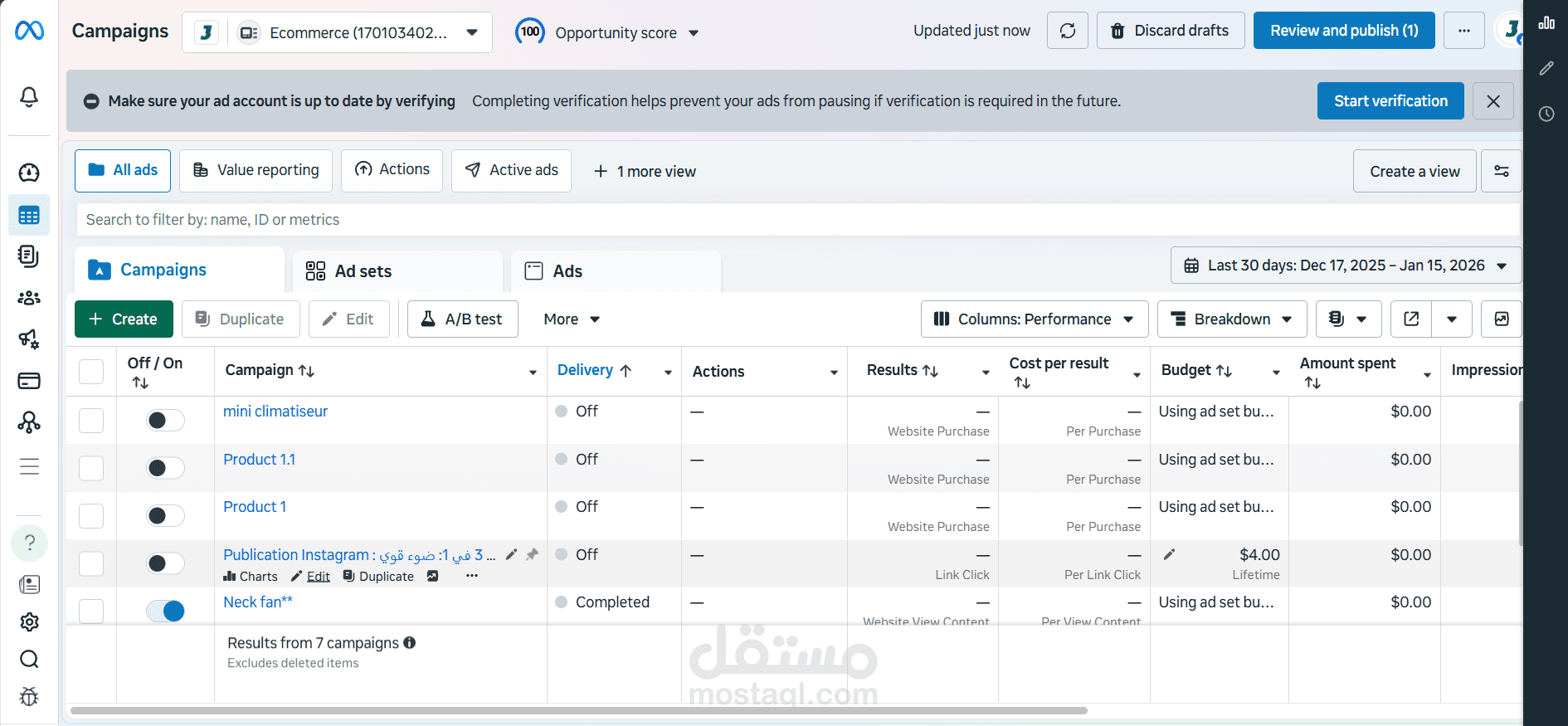Turn off the Neck fan** campaign toggle
Screen dimensions: 1568x726
pos(165,611)
